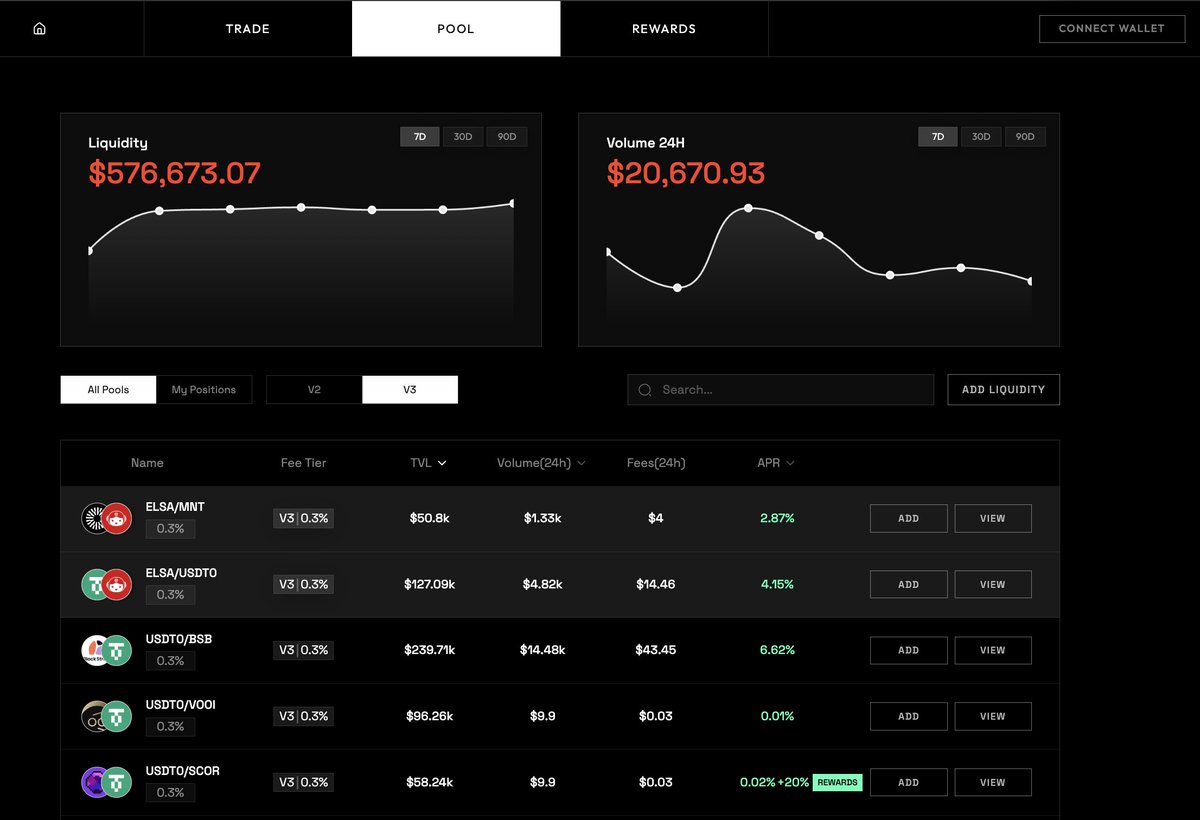Connect your wallet via CONNECT WALLET
This screenshot has height=820, width=1200.
coord(1112,28)
